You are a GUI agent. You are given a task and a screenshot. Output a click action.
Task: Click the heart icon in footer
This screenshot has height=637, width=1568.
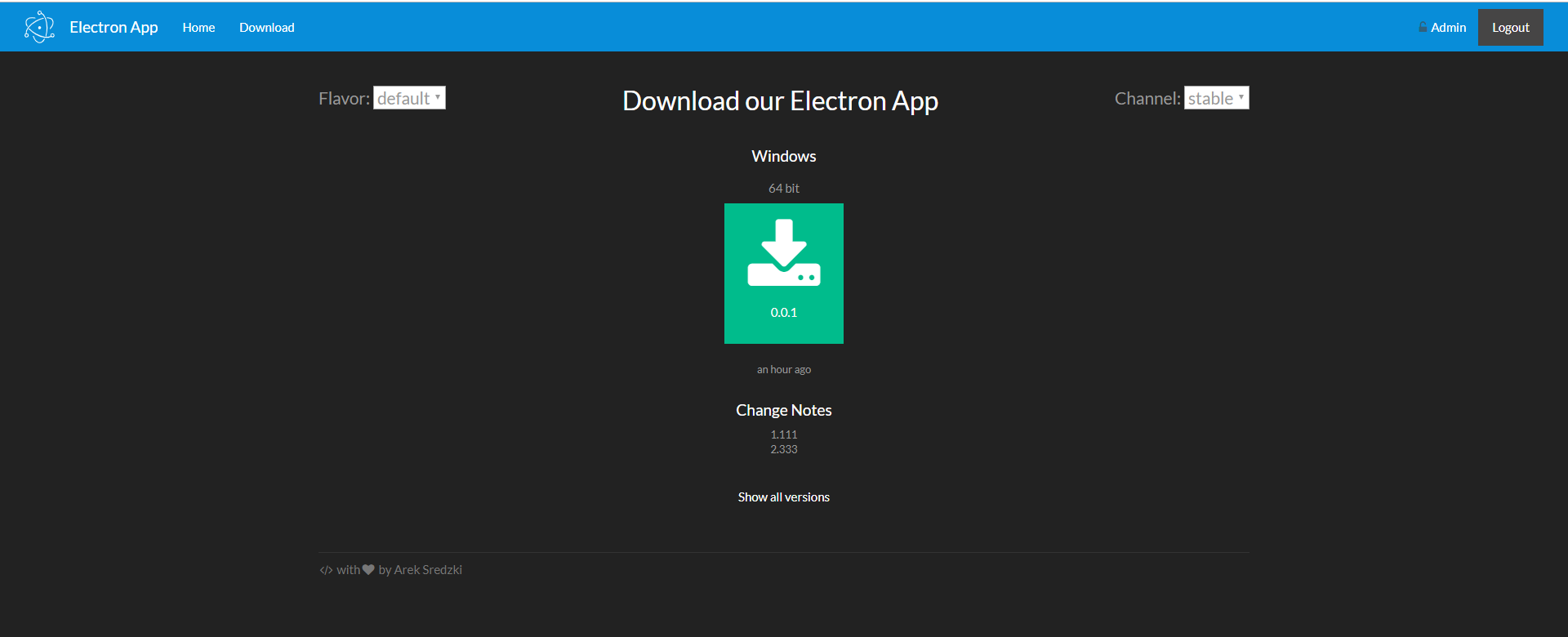pyautogui.click(x=368, y=569)
